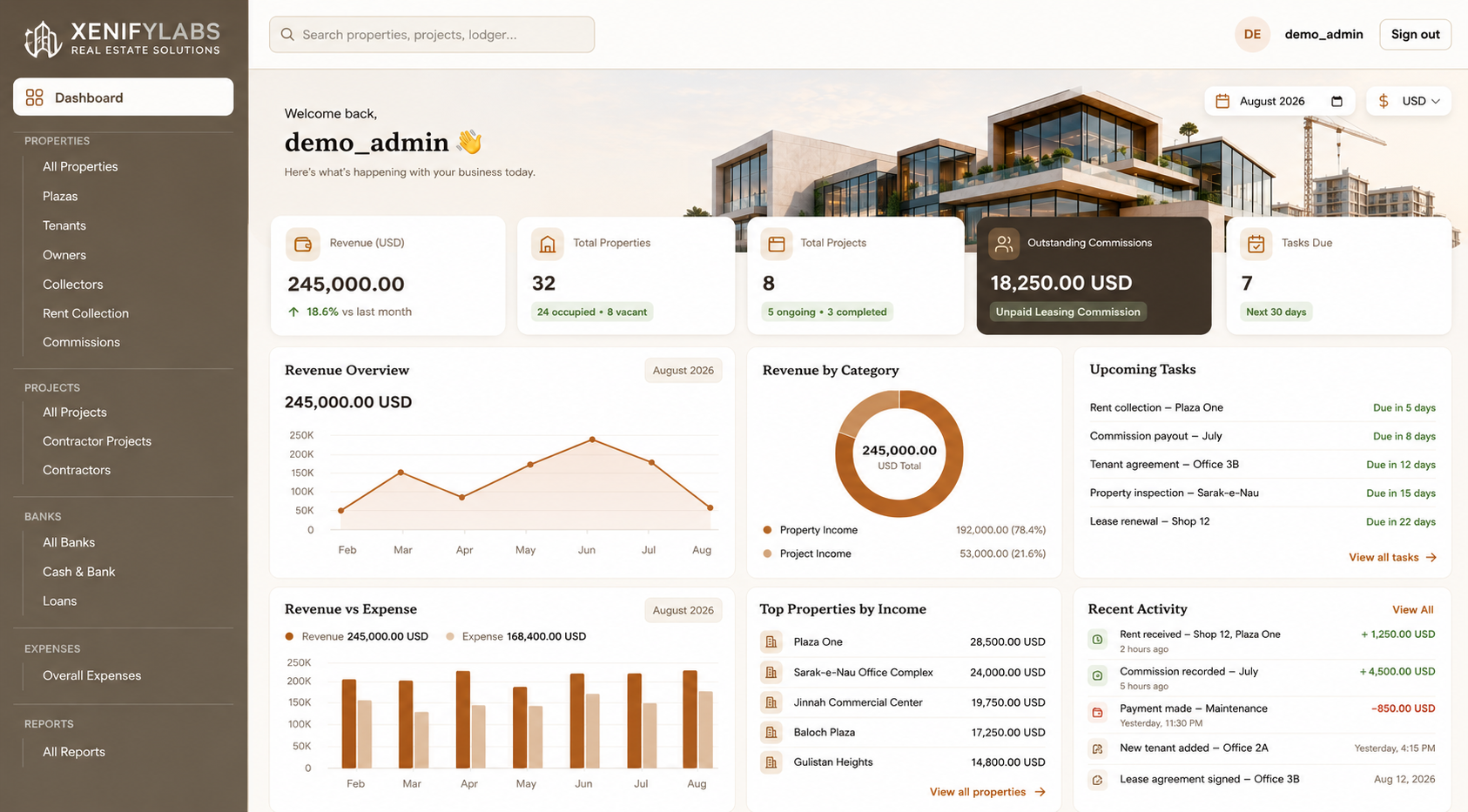Open the View all properties link
Image resolution: width=1468 pixels, height=812 pixels.
point(987,792)
